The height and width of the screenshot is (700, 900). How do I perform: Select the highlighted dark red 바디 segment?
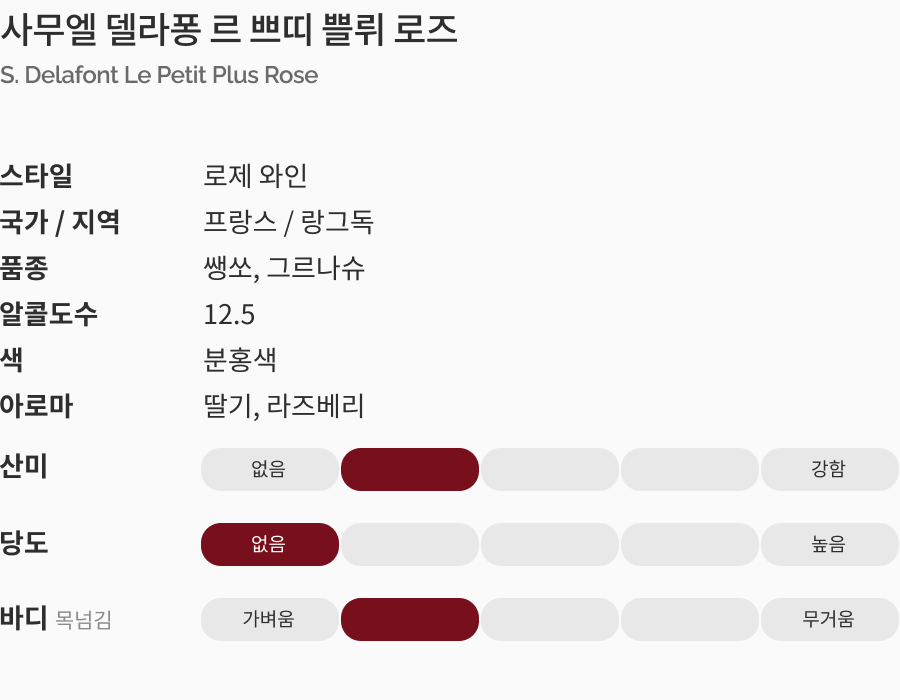410,620
